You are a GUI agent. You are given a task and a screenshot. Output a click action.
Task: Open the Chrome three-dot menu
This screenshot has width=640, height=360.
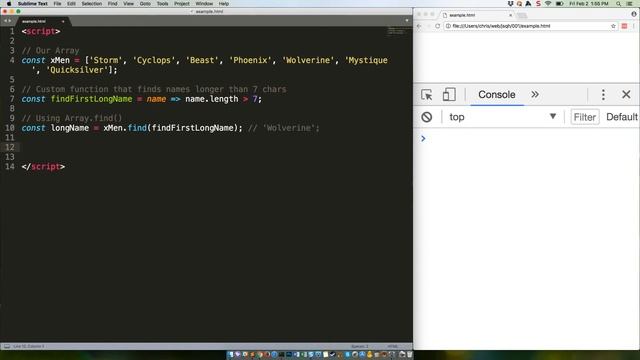click(x=634, y=26)
